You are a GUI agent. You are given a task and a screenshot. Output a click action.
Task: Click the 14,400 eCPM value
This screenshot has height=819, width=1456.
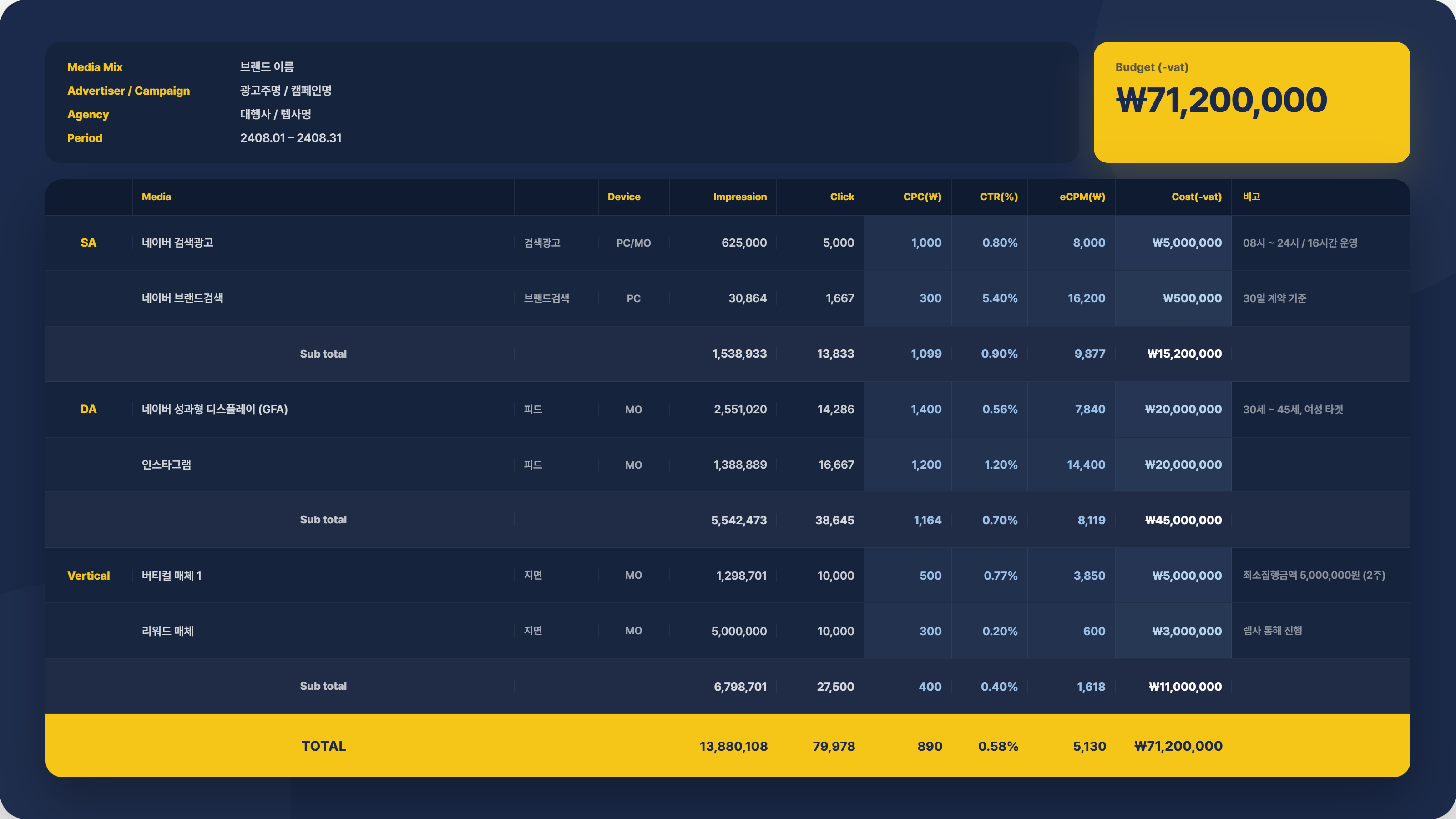[x=1086, y=465]
